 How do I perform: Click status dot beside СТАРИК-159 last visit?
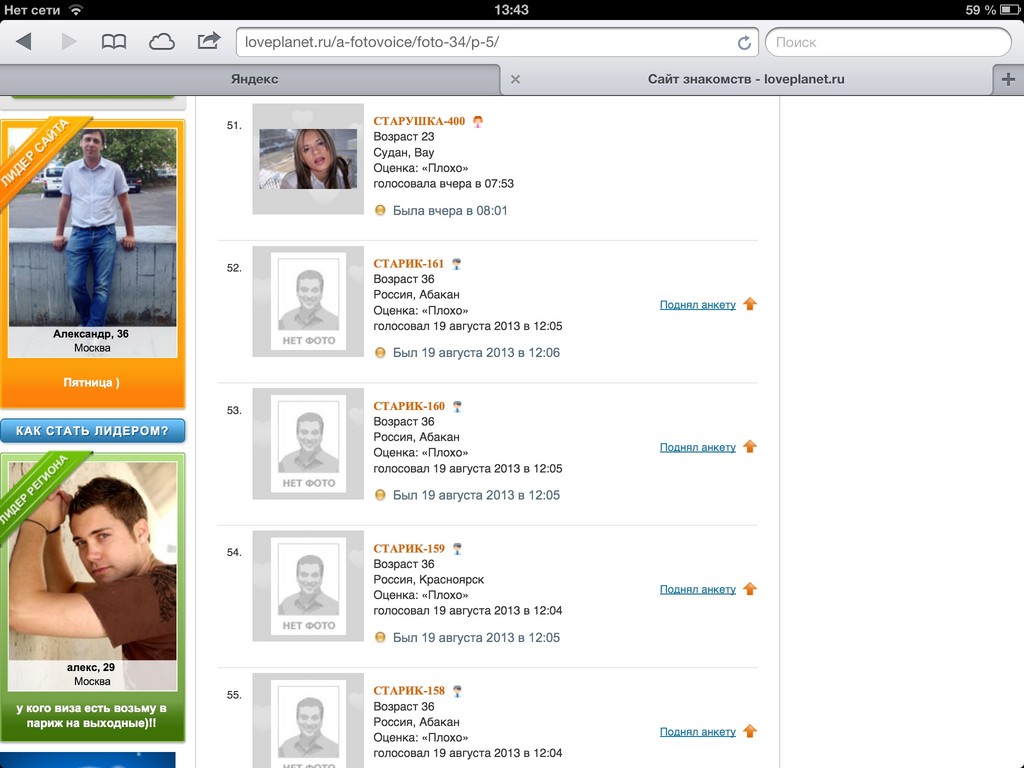coord(380,637)
